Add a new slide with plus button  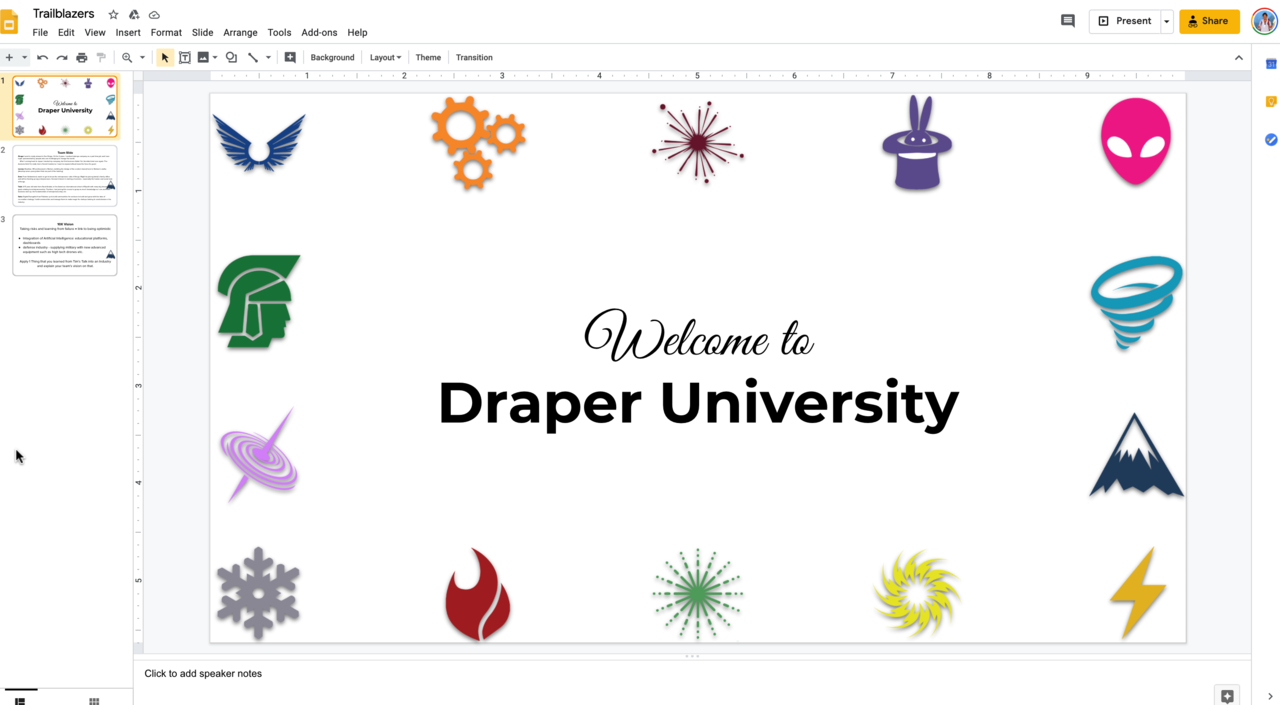tap(9, 58)
